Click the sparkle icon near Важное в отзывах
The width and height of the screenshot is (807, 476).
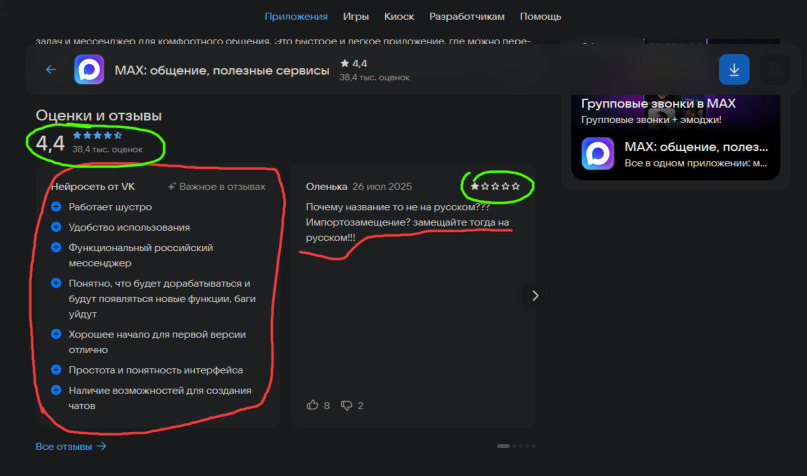(172, 186)
